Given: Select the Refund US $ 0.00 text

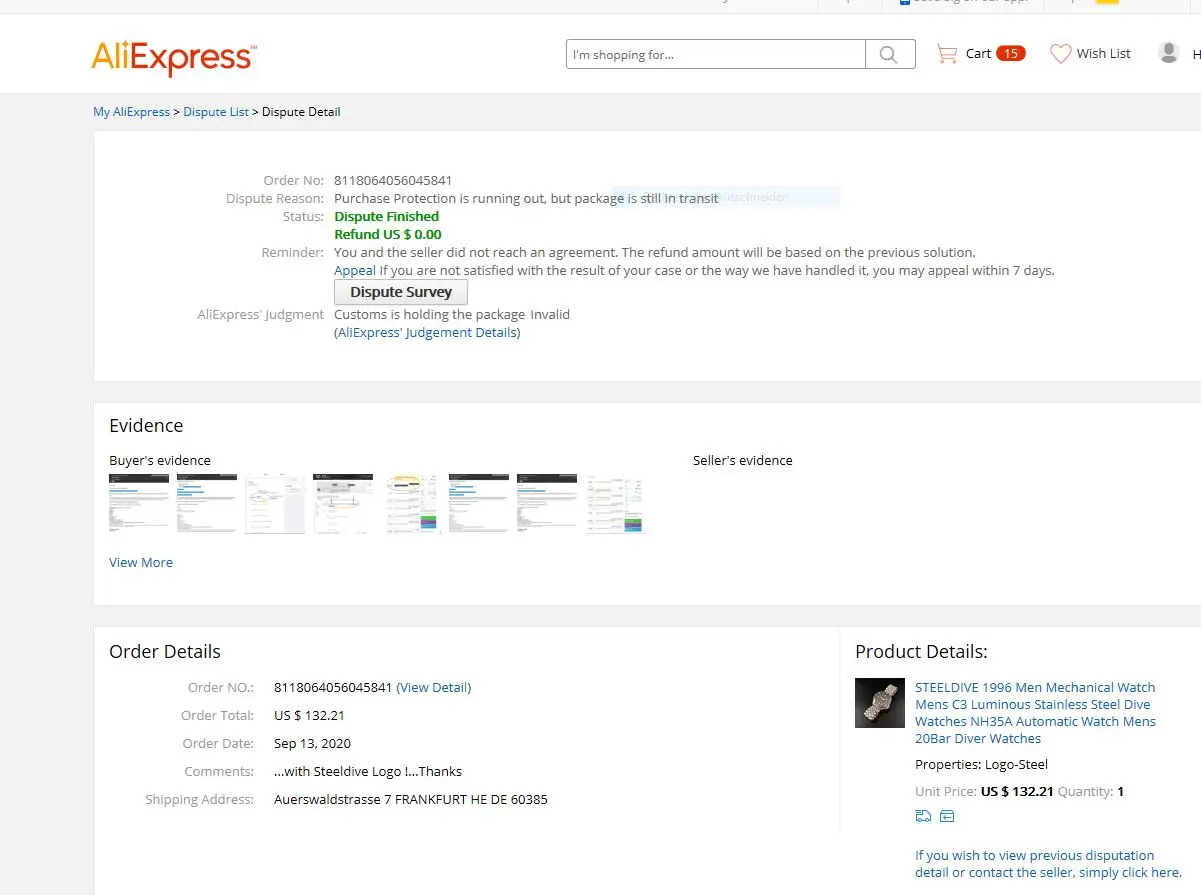Looking at the screenshot, I should point(388,234).
